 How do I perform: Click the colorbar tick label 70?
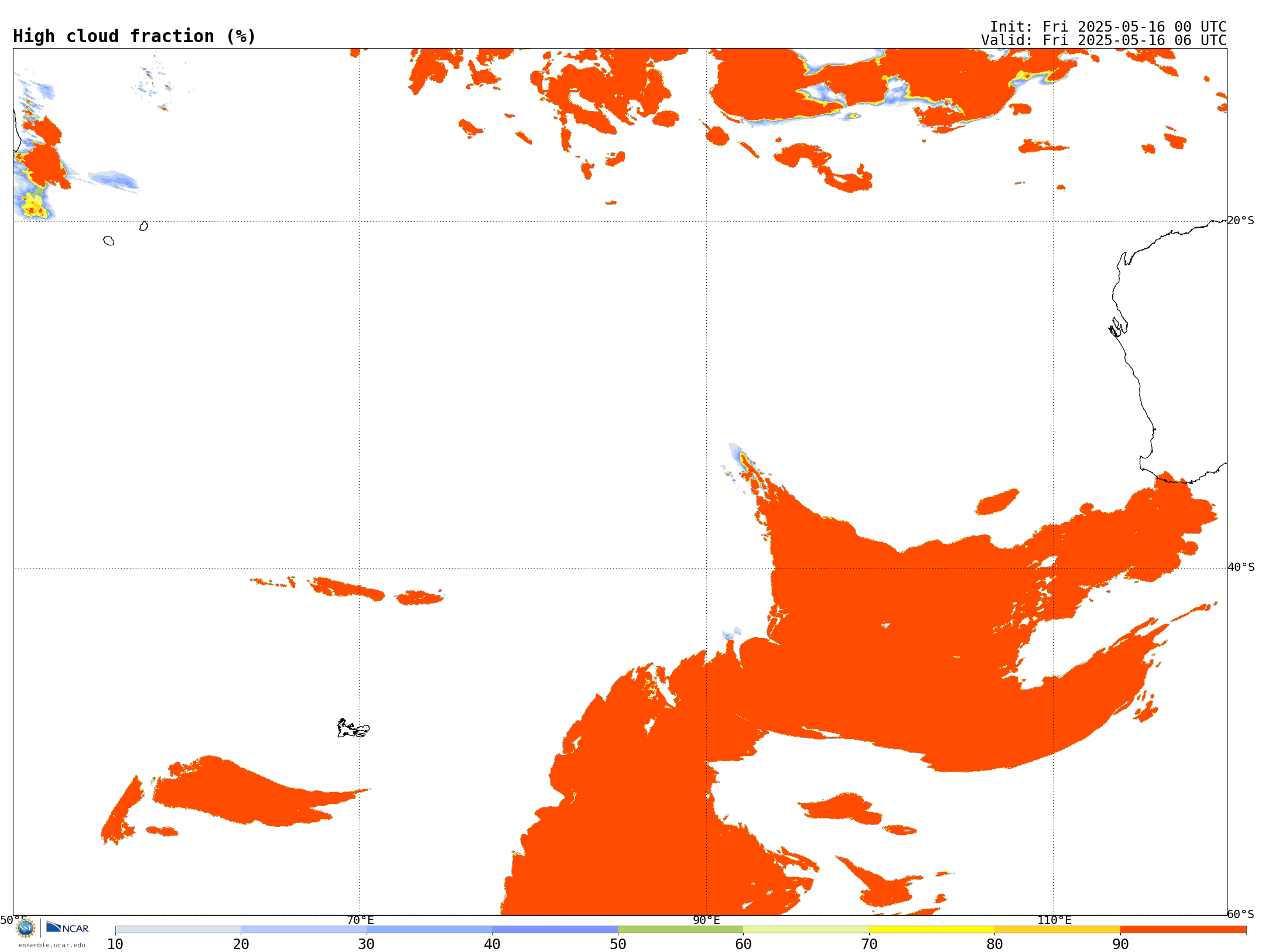[x=869, y=944]
